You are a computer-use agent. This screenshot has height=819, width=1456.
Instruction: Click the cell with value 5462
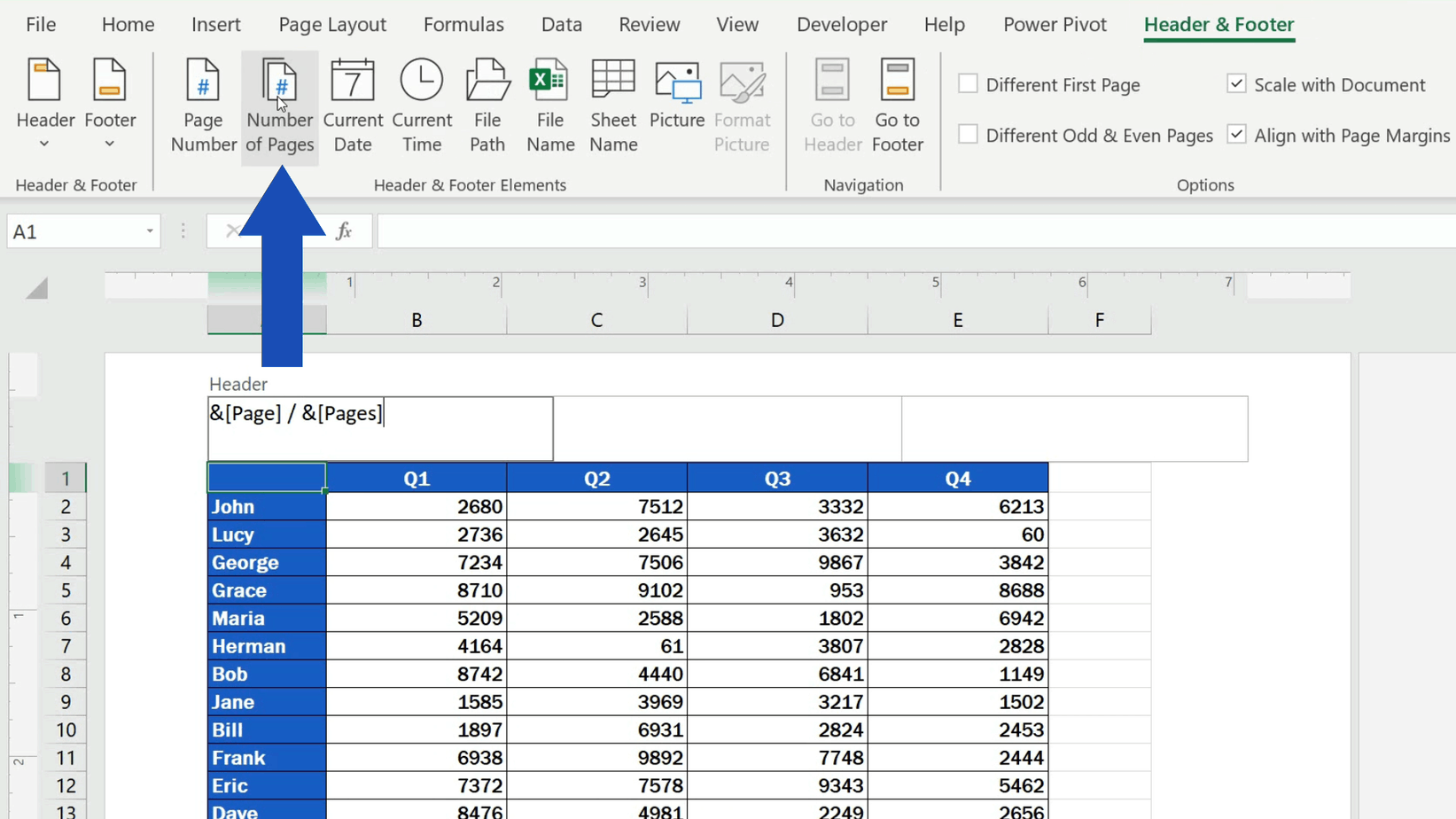pyautogui.click(x=958, y=786)
